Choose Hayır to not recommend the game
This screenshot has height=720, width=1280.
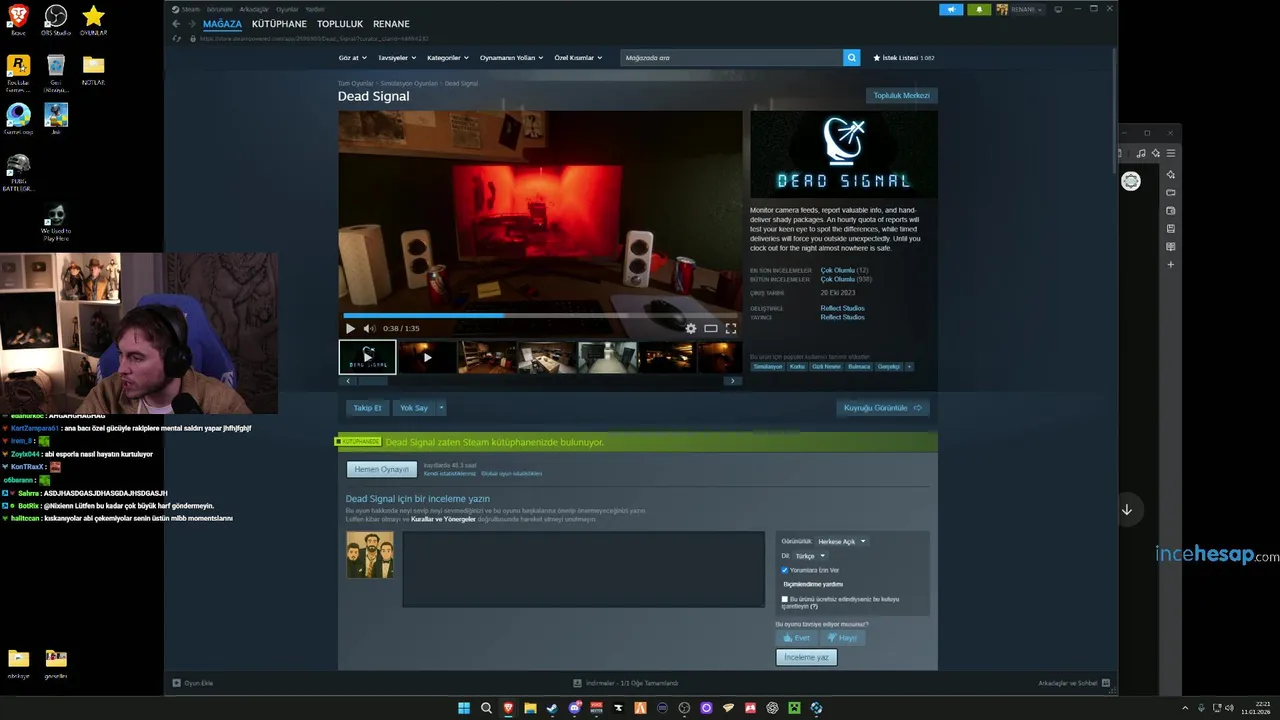click(842, 638)
